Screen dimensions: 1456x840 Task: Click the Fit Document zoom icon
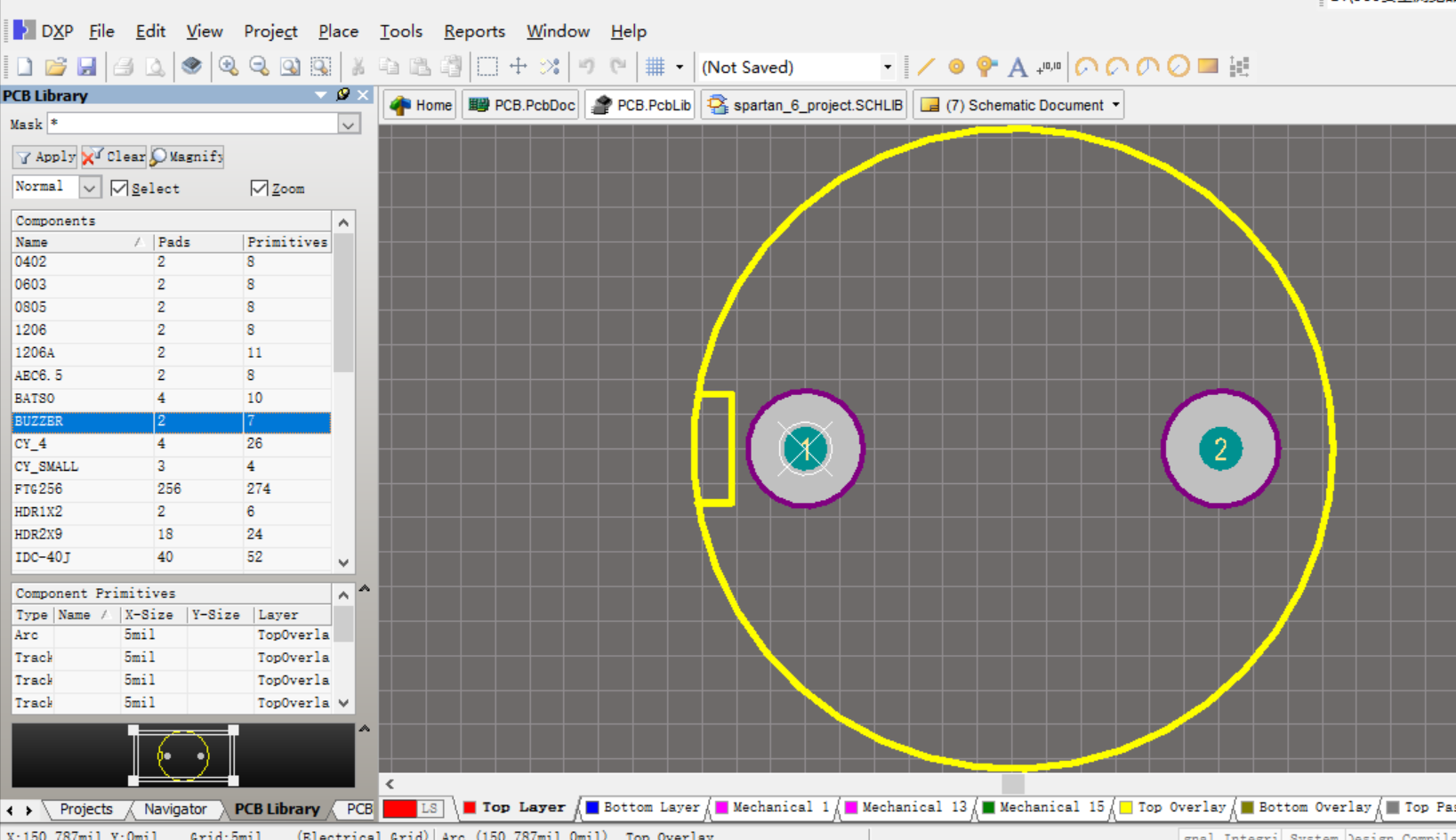(290, 67)
